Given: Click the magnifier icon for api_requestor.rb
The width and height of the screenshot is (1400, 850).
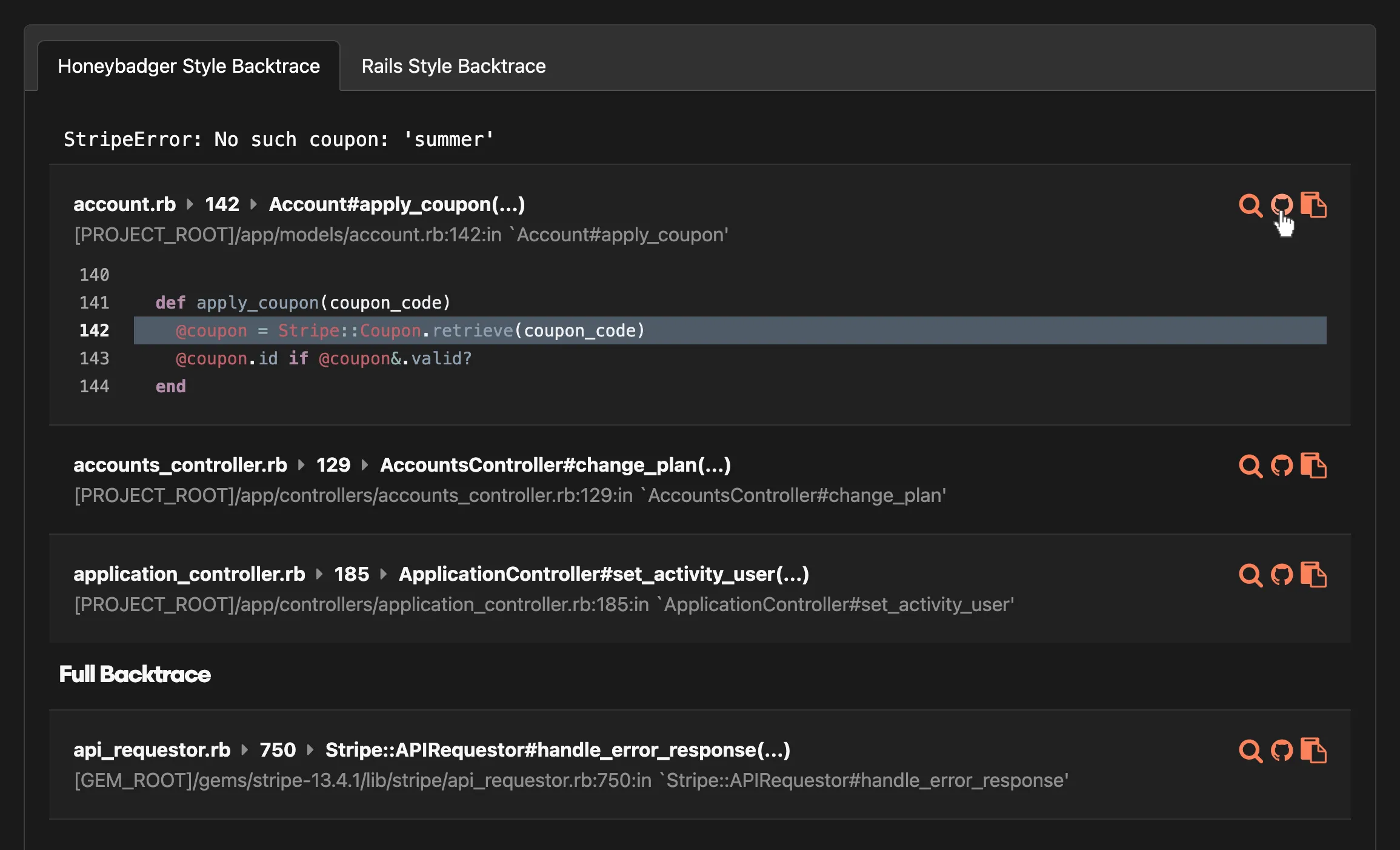Looking at the screenshot, I should pyautogui.click(x=1249, y=751).
